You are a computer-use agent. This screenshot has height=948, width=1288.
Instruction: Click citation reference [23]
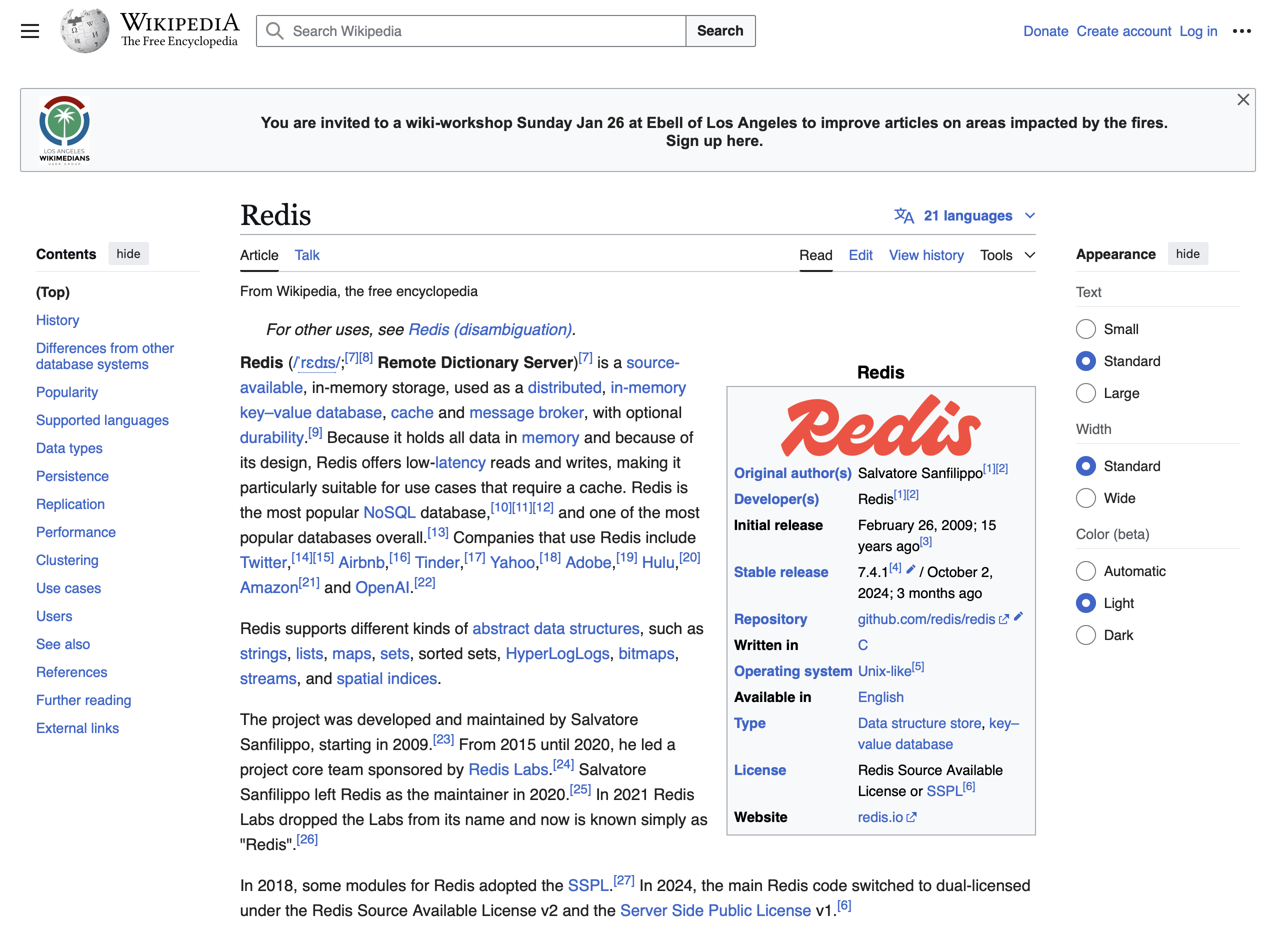(443, 739)
